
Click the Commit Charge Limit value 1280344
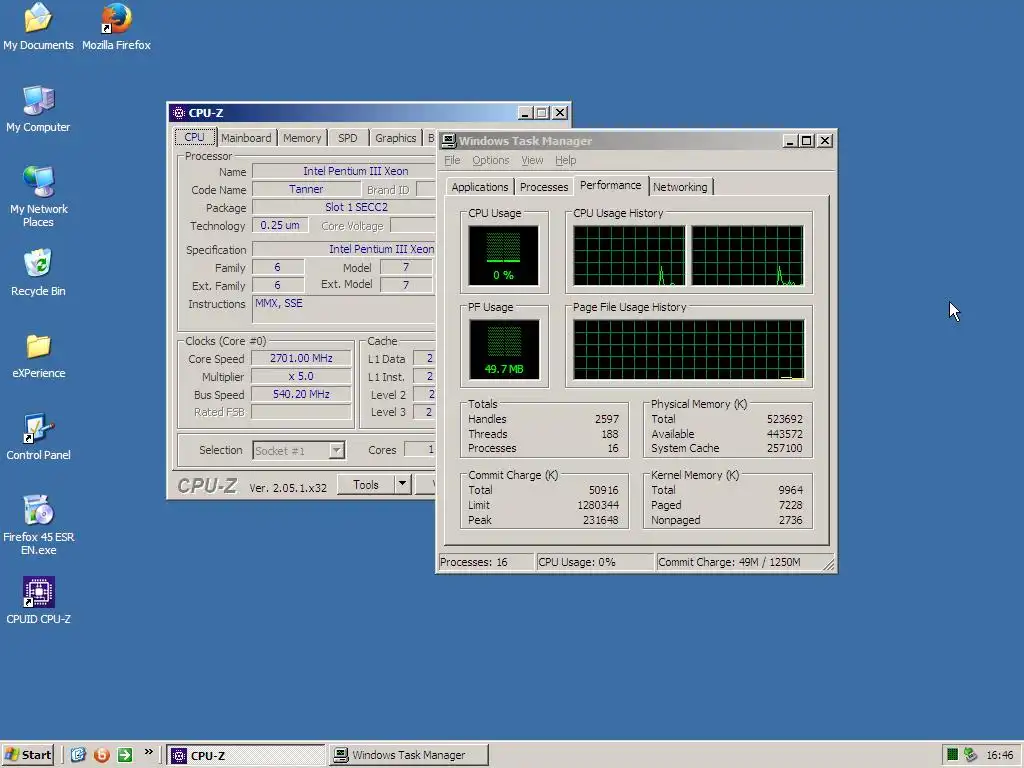tap(598, 505)
